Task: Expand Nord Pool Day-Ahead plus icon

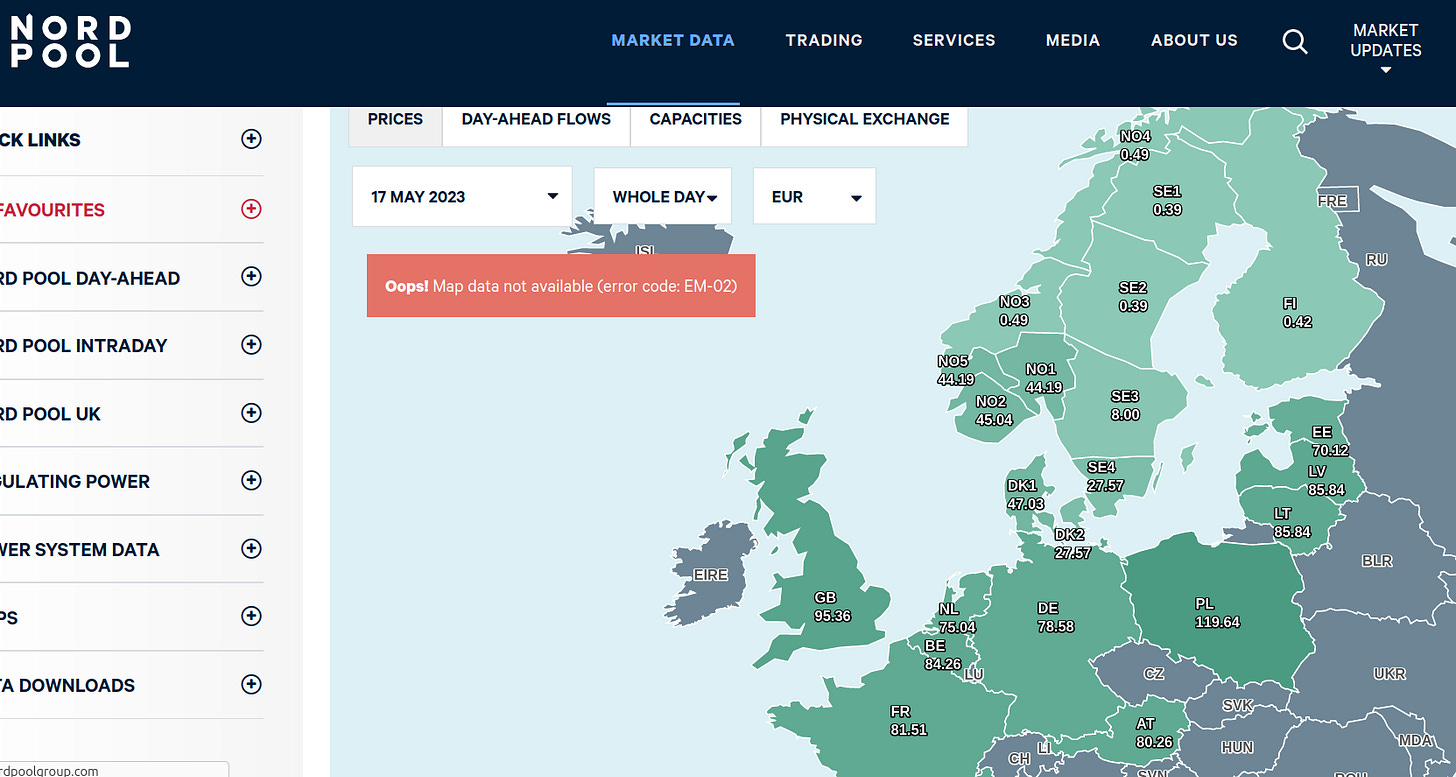Action: (x=251, y=277)
